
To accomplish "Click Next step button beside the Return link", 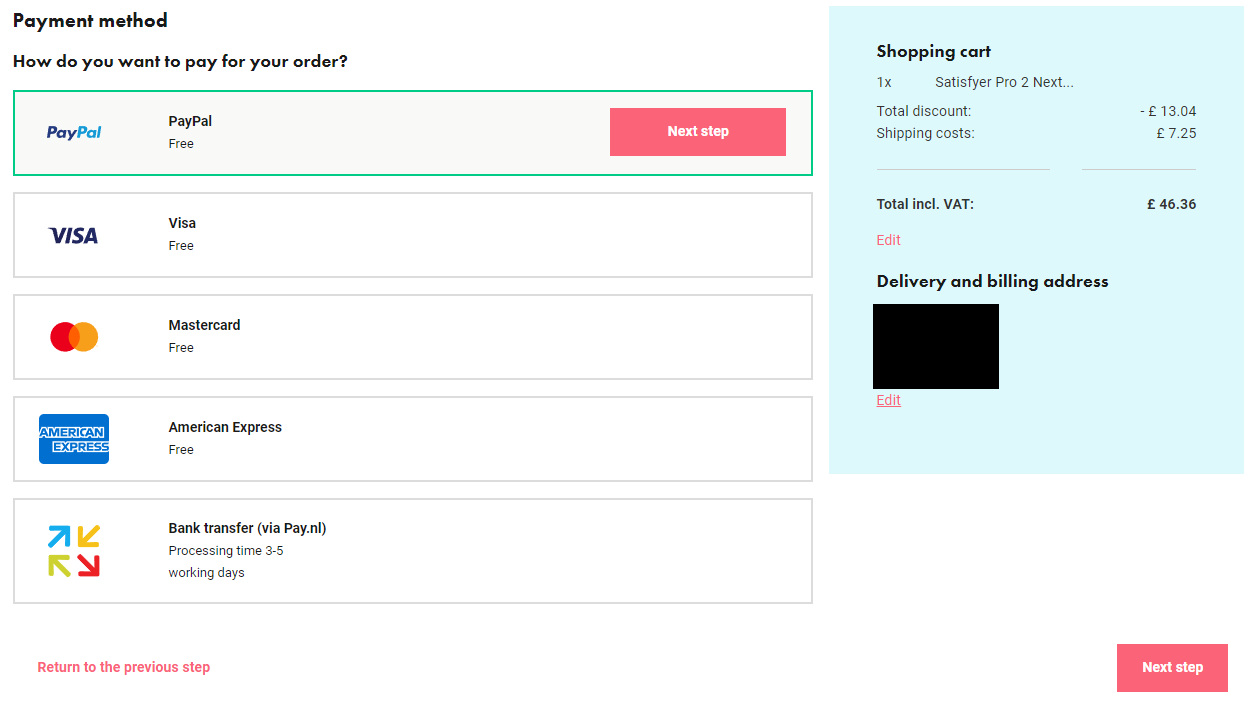I will (x=1172, y=668).
